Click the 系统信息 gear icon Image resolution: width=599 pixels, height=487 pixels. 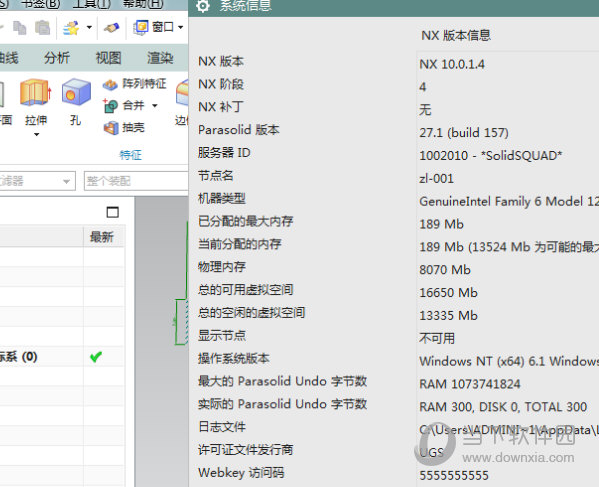(202, 6)
